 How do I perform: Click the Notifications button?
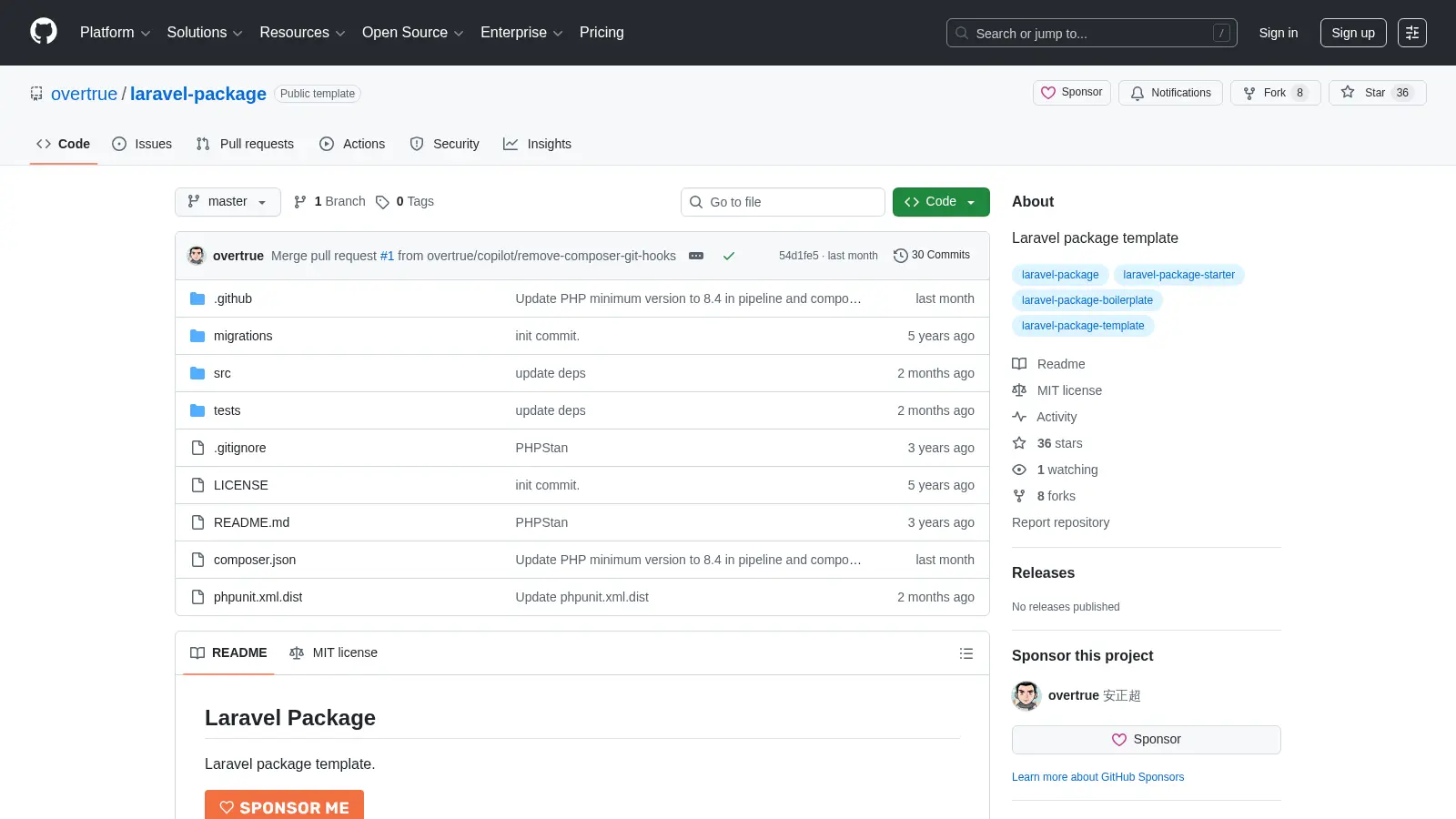click(1170, 93)
